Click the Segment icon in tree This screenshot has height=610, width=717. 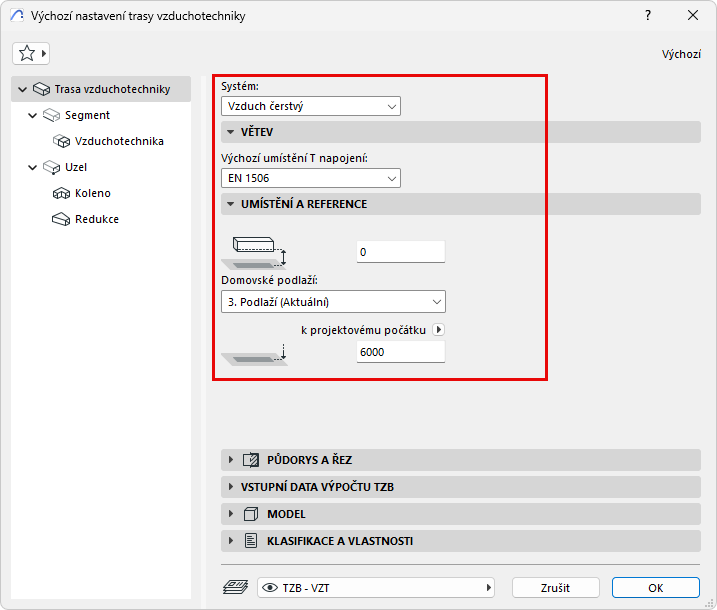pos(52,115)
